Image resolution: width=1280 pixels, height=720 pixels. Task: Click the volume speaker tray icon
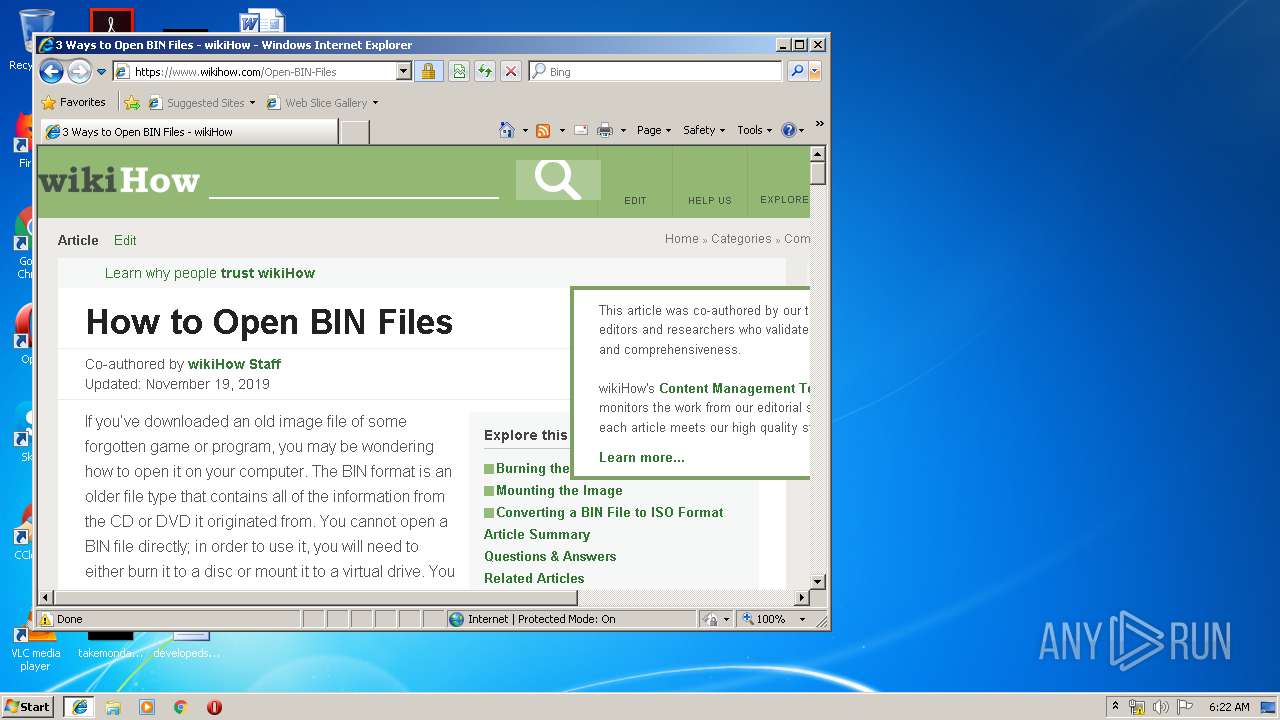[x=1161, y=707]
